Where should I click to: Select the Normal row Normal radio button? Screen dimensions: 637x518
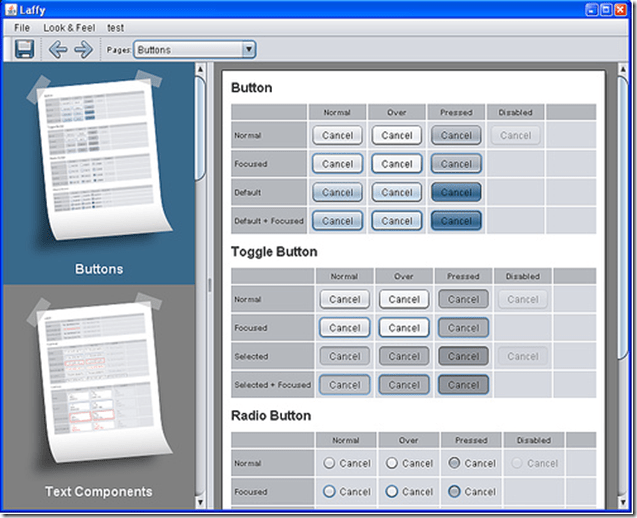tap(327, 463)
